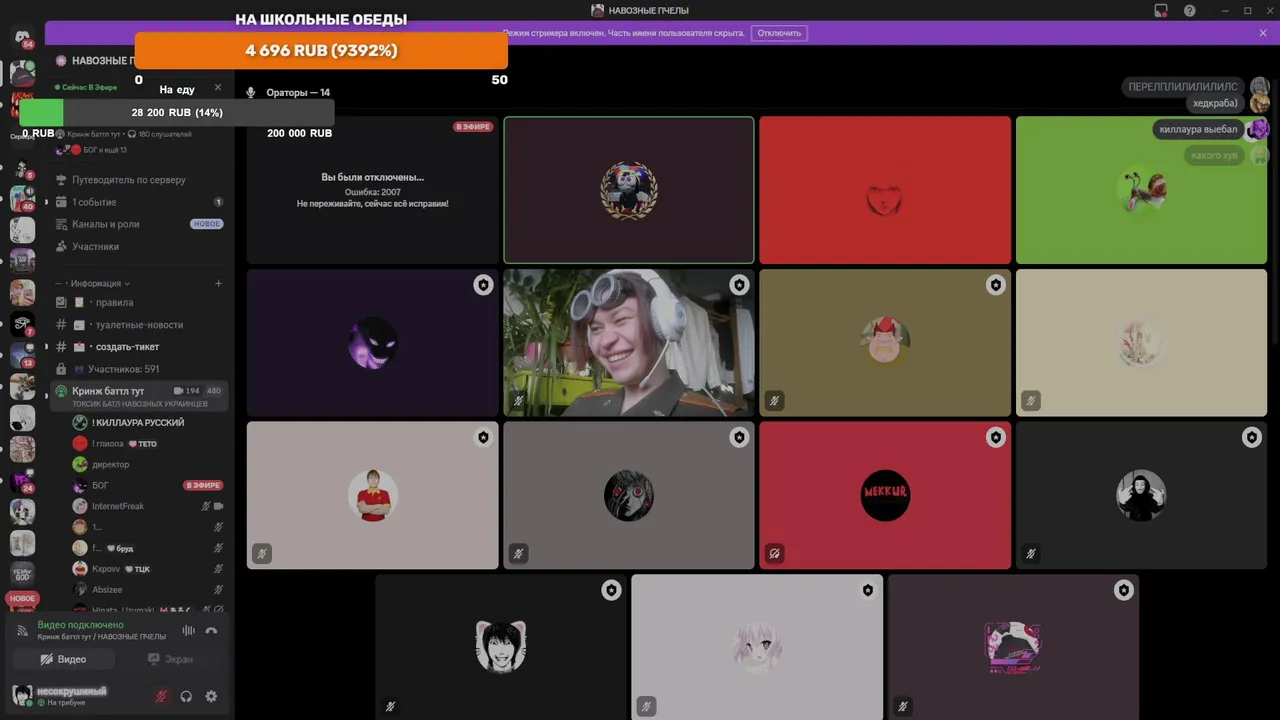
Task: Open the FEAR OF GOD server icon
Action: tap(22, 574)
